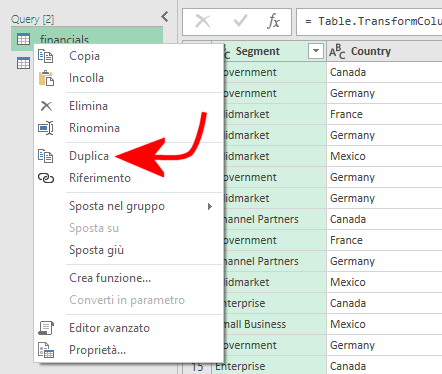Click the Canada cell in the first row

pos(384,72)
